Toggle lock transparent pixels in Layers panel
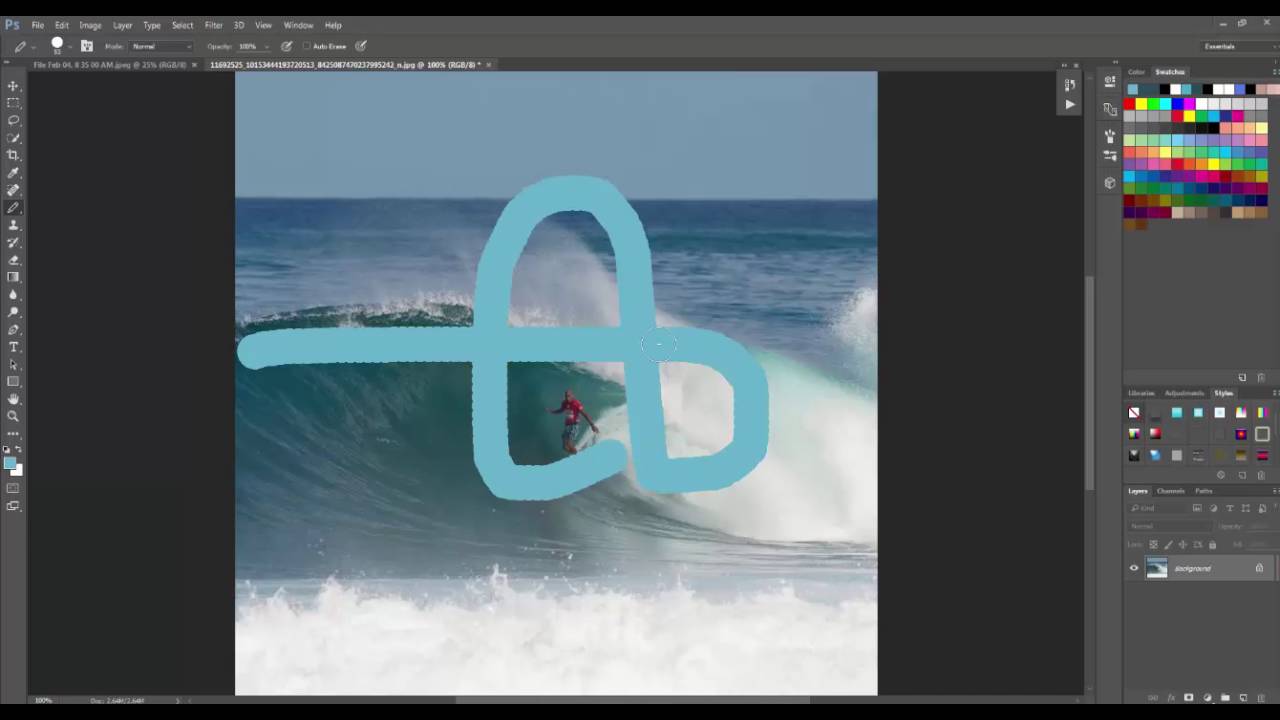This screenshot has width=1280, height=720. tap(1153, 544)
